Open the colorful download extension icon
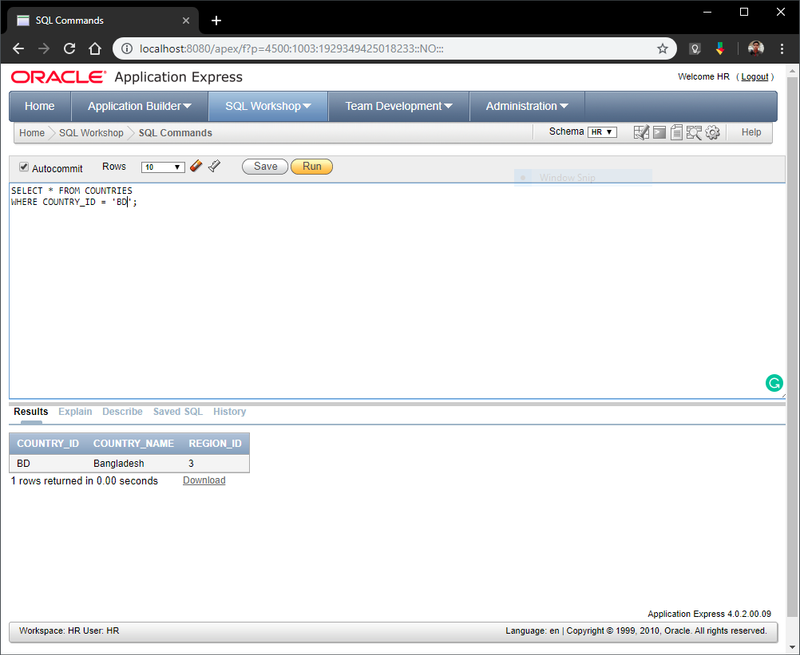Image resolution: width=800 pixels, height=655 pixels. [720, 48]
